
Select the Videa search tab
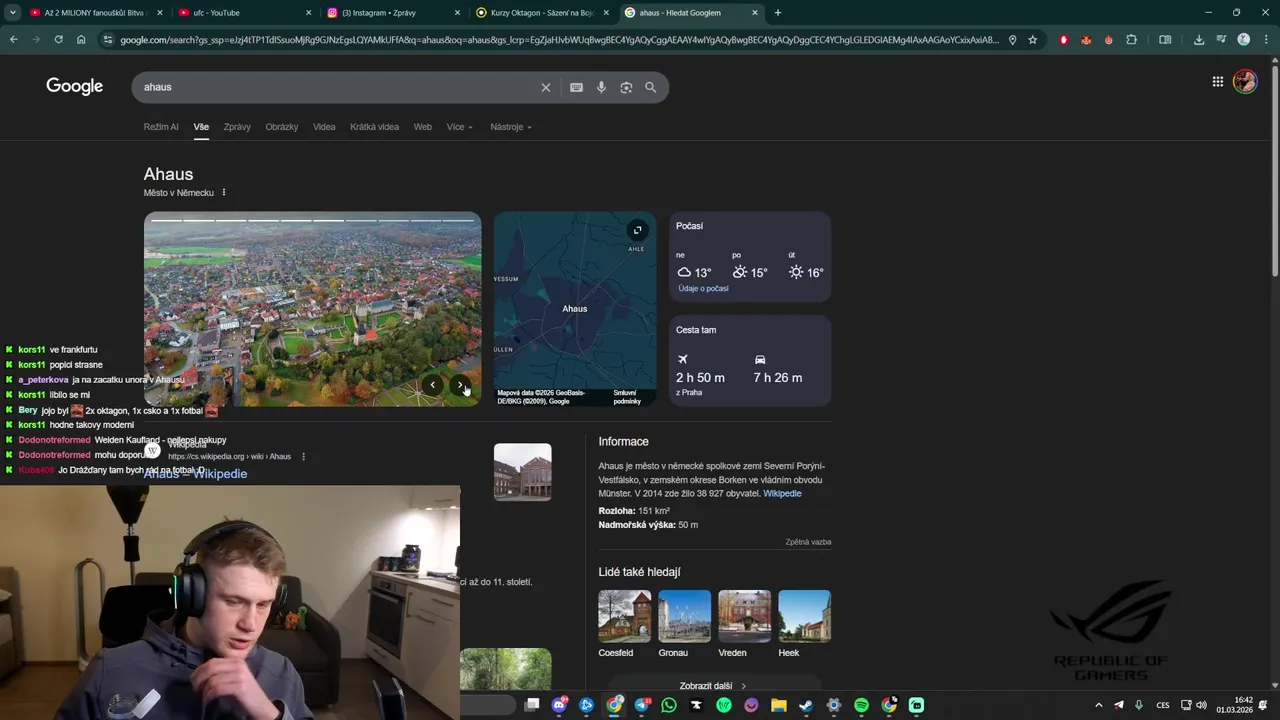coord(324,127)
